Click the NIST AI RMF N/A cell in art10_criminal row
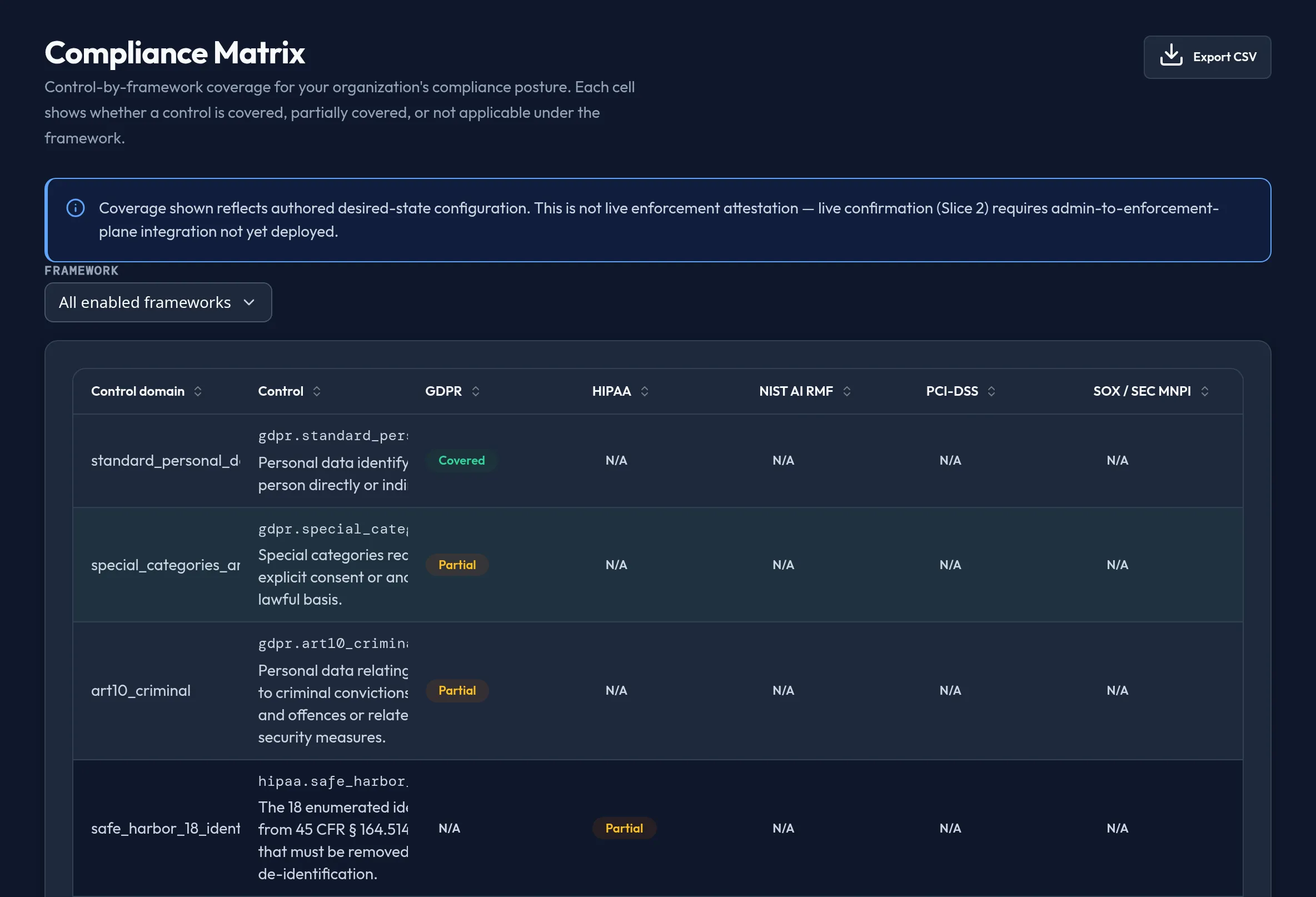The height and width of the screenshot is (897, 1316). [784, 690]
